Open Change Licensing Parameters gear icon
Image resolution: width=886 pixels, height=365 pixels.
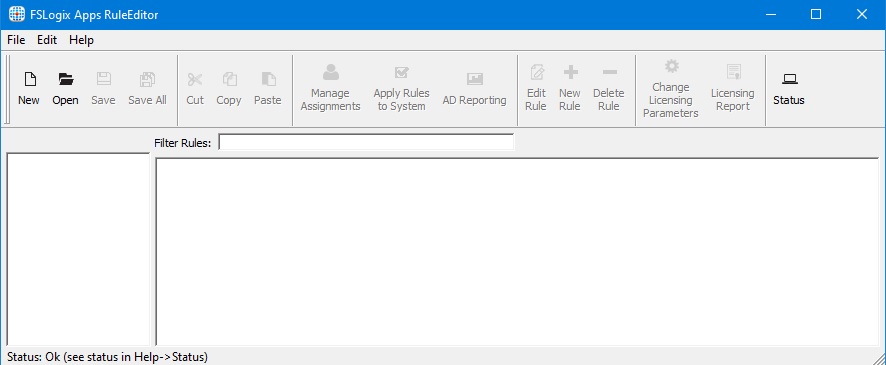pos(671,67)
